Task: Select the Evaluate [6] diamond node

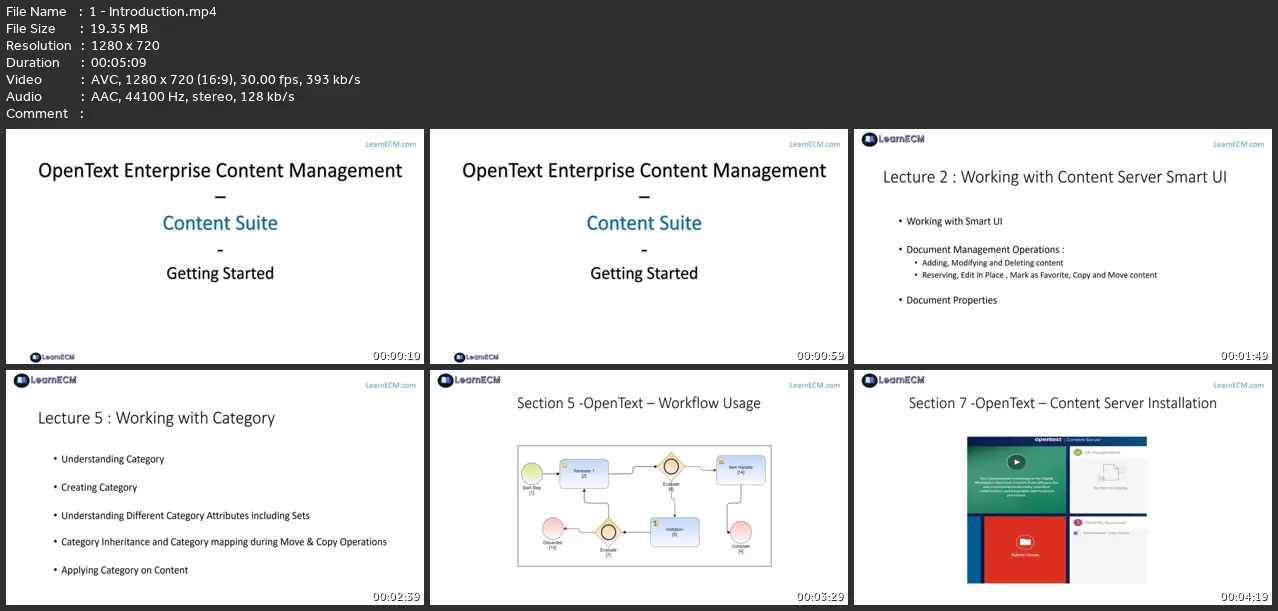Action: pos(671,466)
